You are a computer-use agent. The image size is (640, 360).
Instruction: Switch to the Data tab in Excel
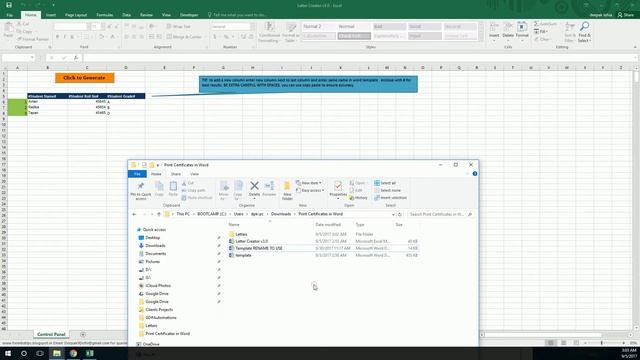pyautogui.click(x=127, y=15)
